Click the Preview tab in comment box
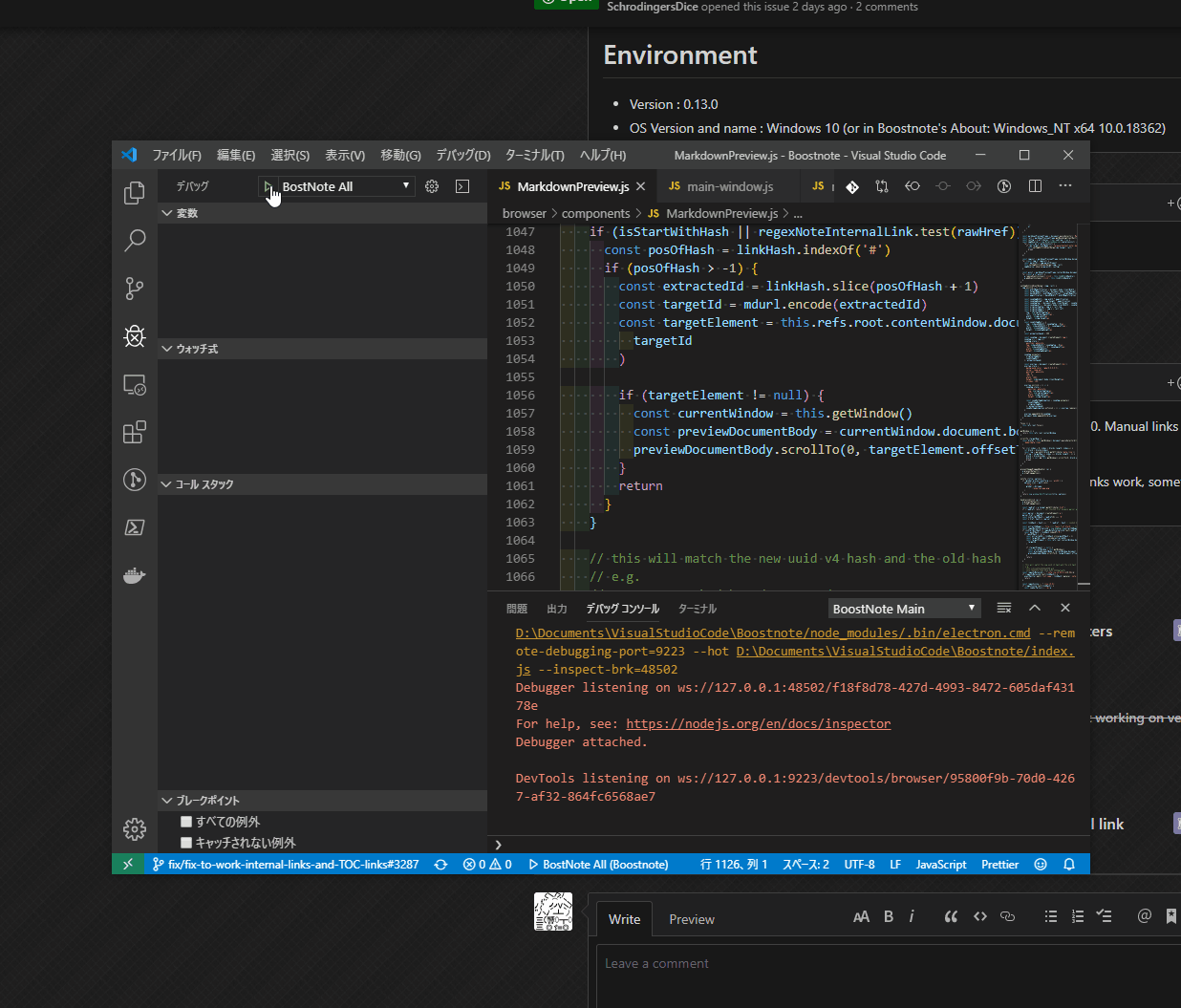Image resolution: width=1181 pixels, height=1008 pixels. coord(691,919)
